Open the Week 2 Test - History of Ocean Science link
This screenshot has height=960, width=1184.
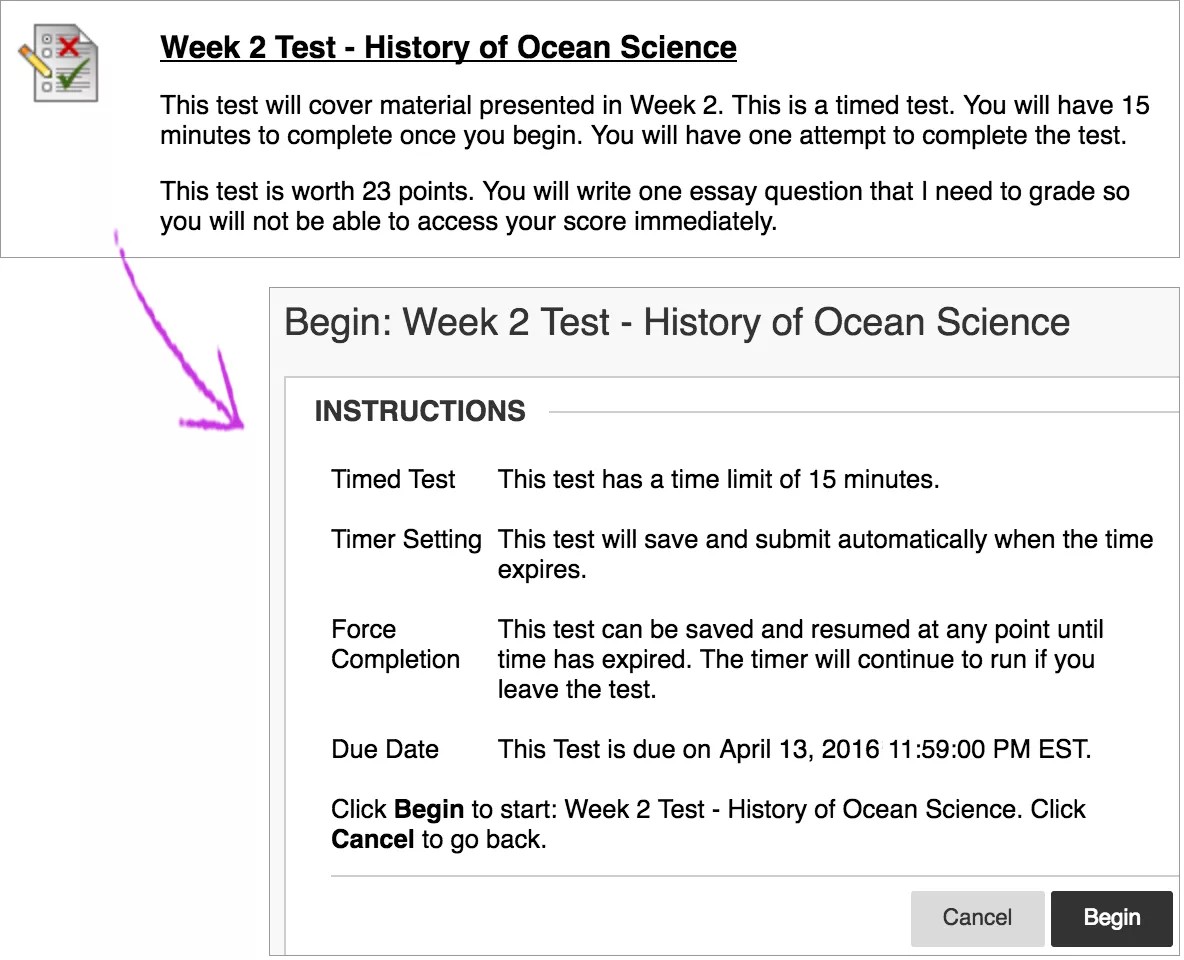tap(447, 47)
